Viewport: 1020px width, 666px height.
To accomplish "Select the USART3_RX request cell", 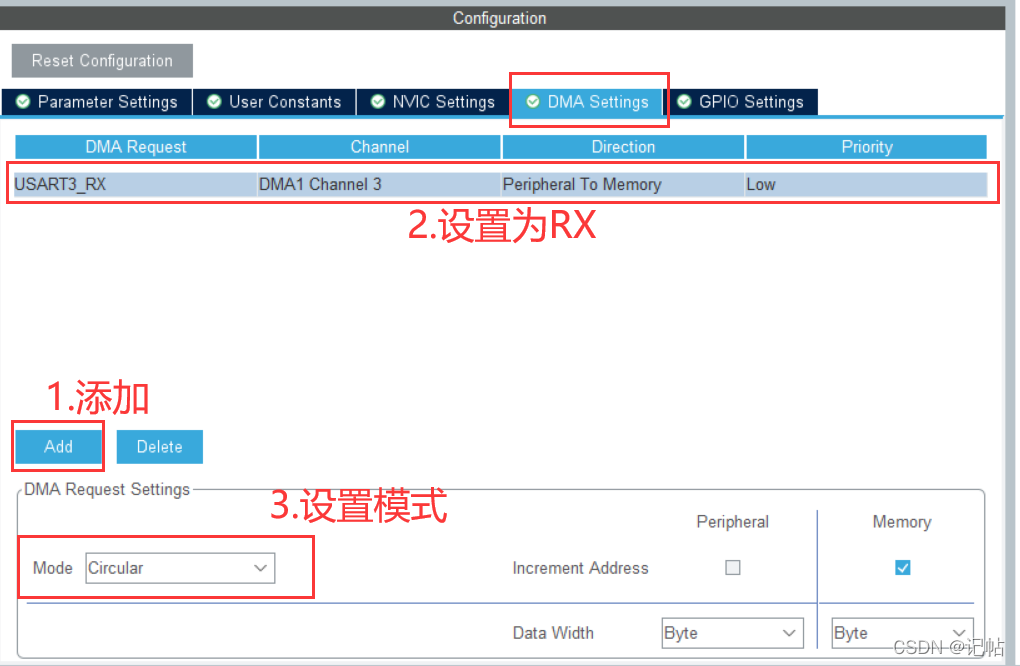I will [x=135, y=185].
